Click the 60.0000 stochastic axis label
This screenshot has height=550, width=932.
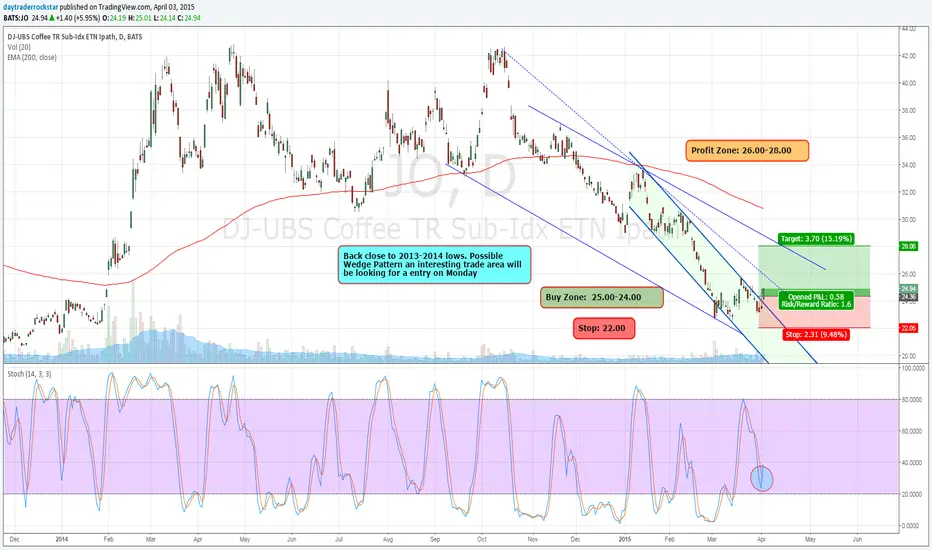912,431
